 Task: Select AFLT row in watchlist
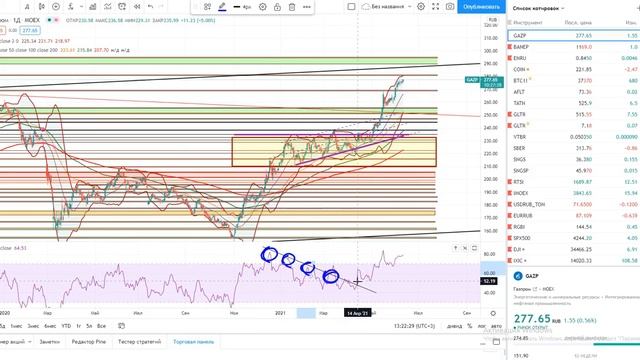pyautogui.click(x=573, y=92)
